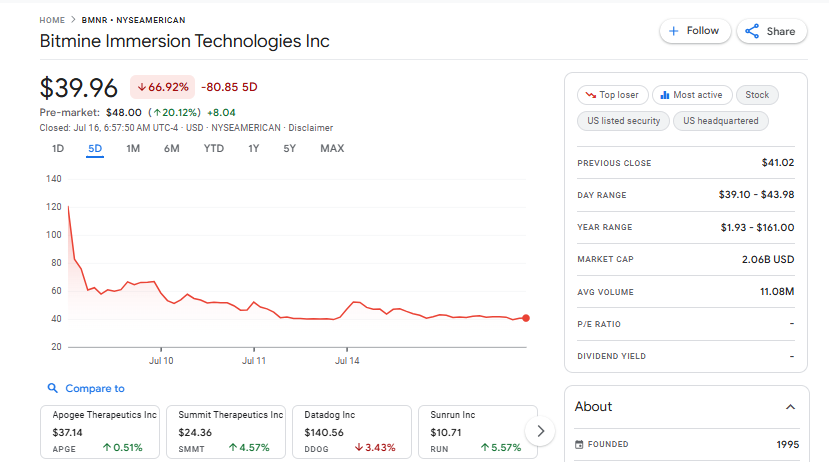Show next comparison stocks with arrow
Viewport: 829px width, 462px height.
540,431
